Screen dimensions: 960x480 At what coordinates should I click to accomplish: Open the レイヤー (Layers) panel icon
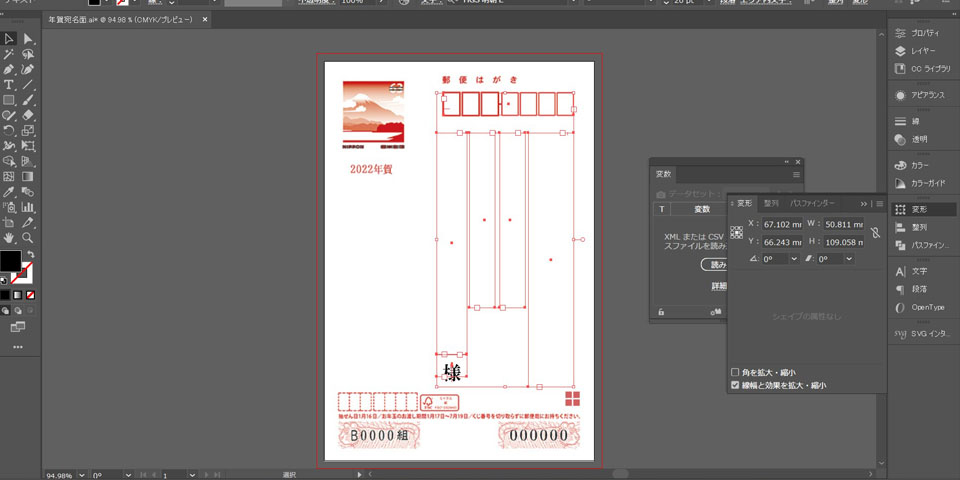(x=900, y=51)
